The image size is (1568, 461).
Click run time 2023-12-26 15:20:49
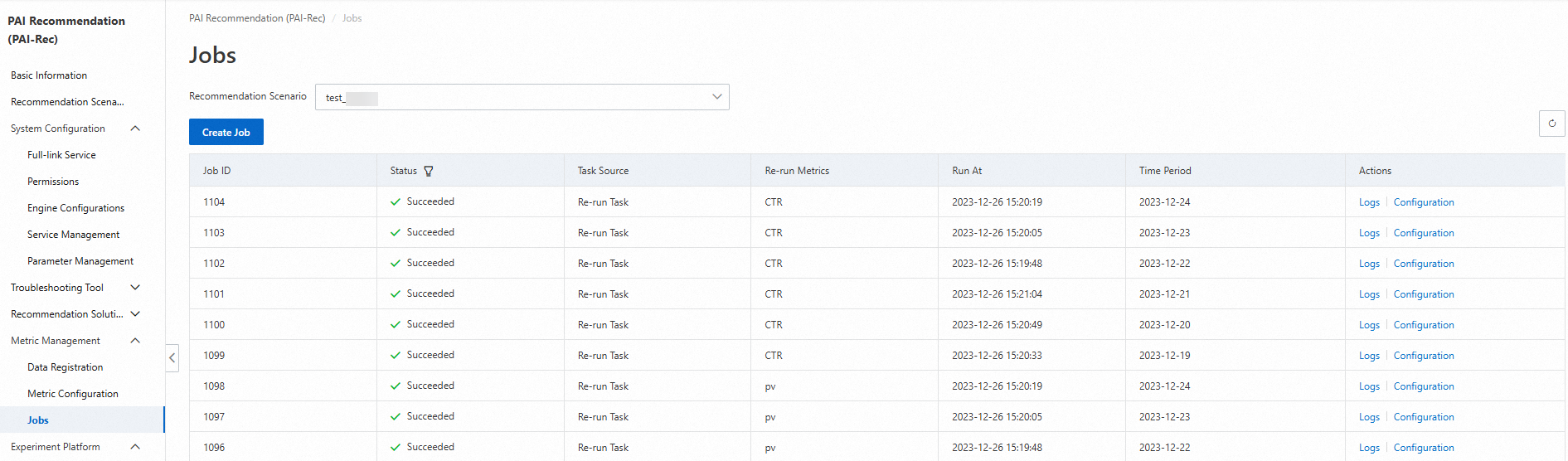(x=997, y=325)
